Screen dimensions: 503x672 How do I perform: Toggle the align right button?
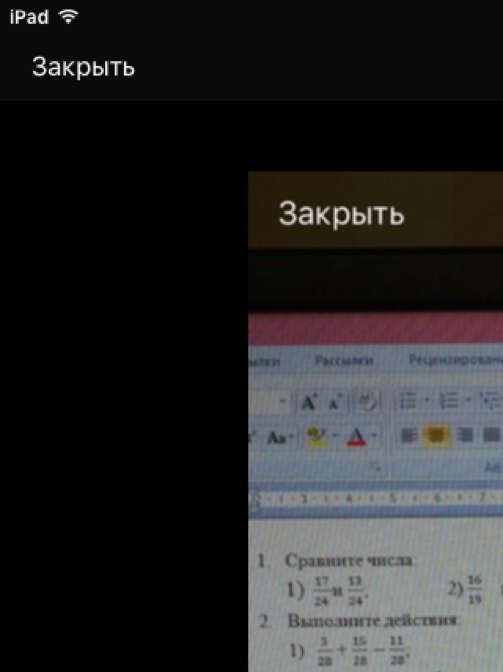point(466,435)
